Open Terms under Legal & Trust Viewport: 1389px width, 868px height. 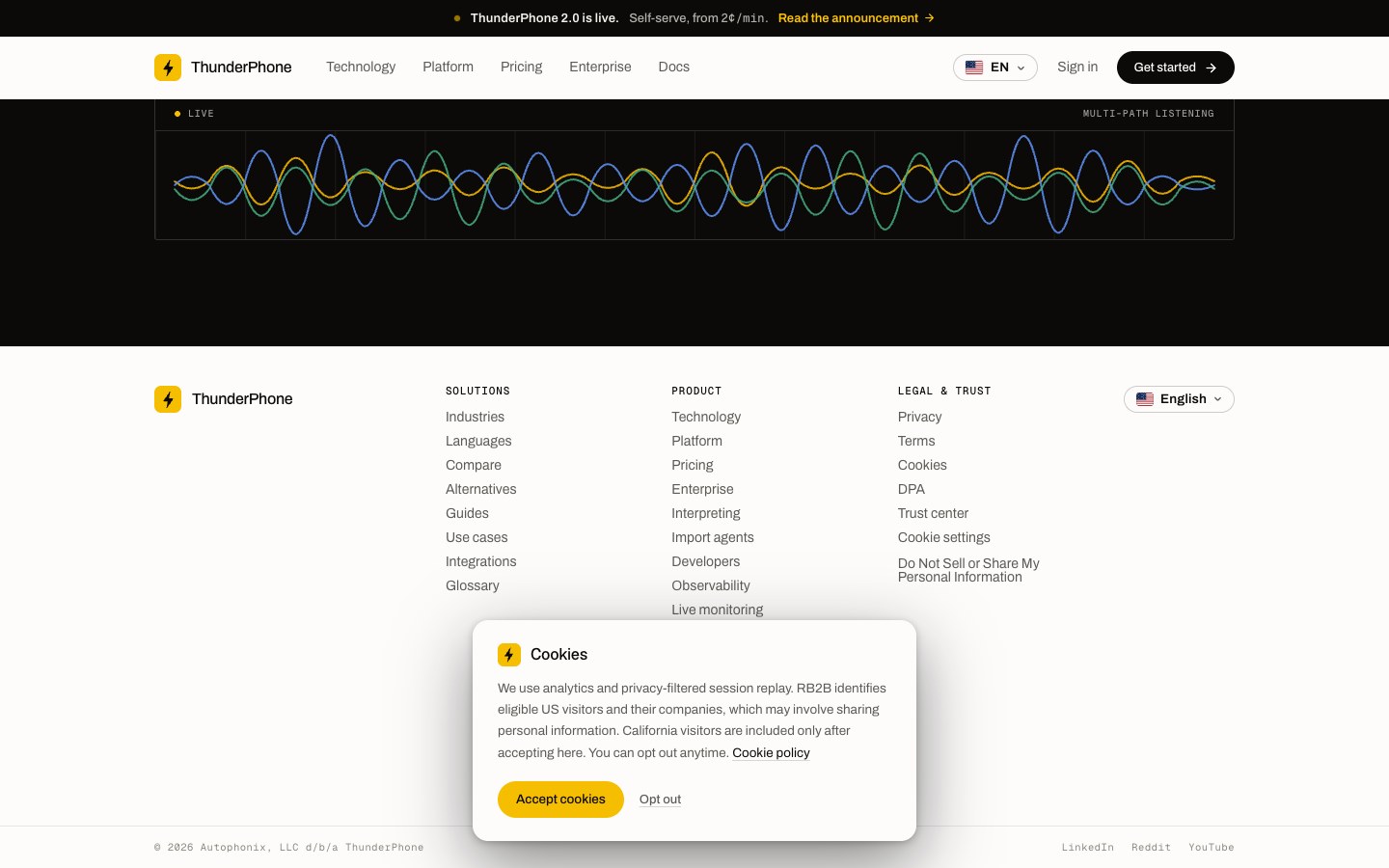[x=916, y=441]
